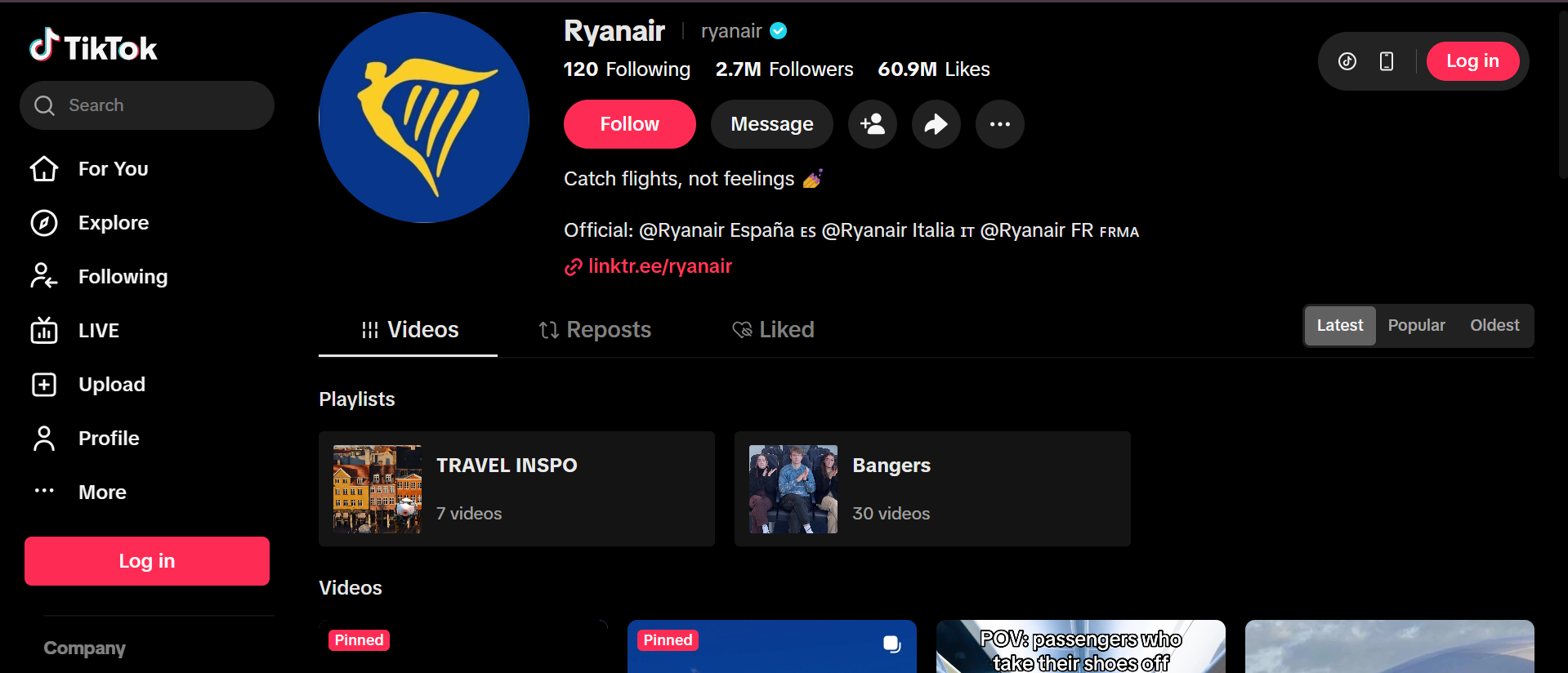
Task: Open LIVE section
Action: (99, 331)
